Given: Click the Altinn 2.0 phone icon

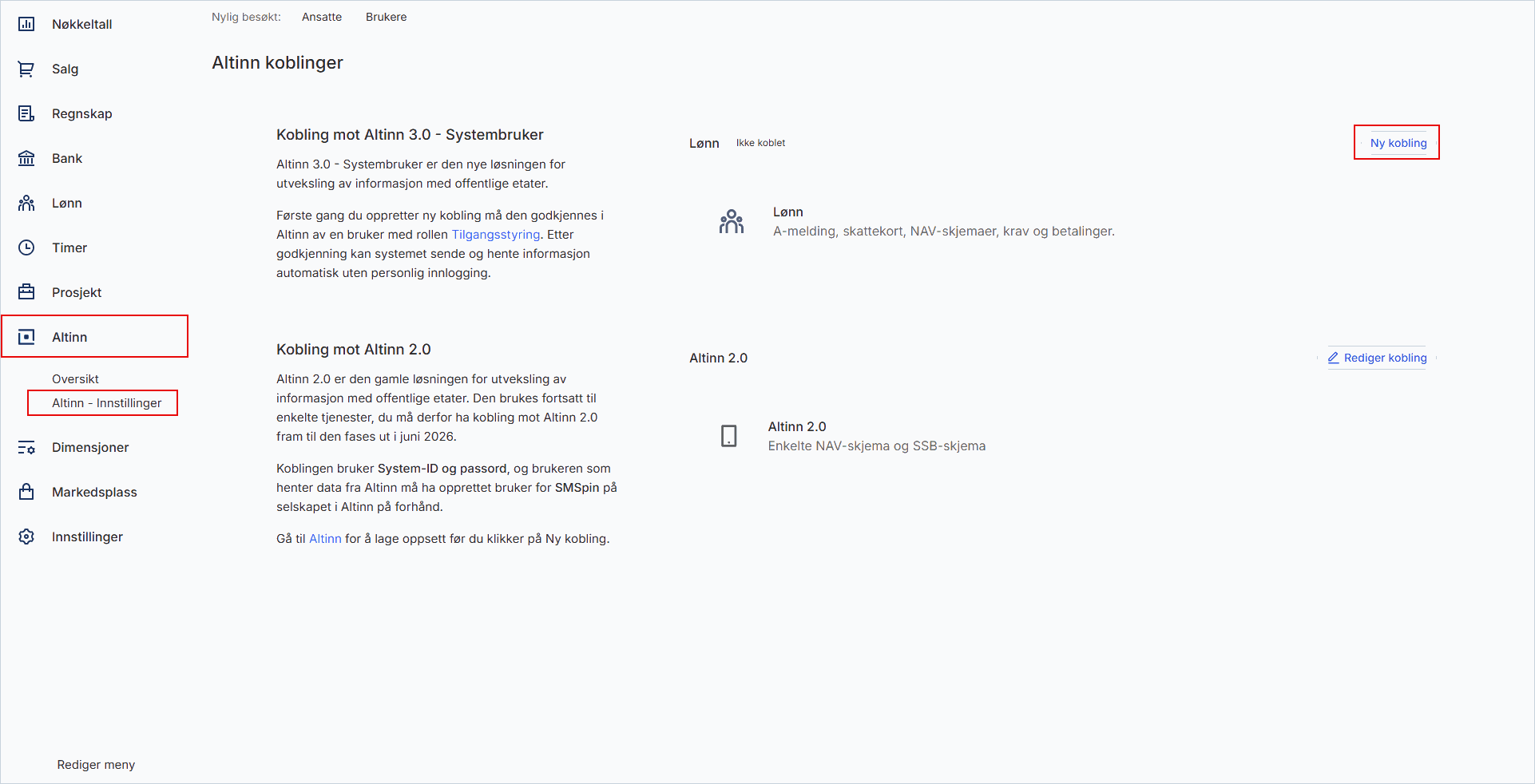Looking at the screenshot, I should click(728, 436).
